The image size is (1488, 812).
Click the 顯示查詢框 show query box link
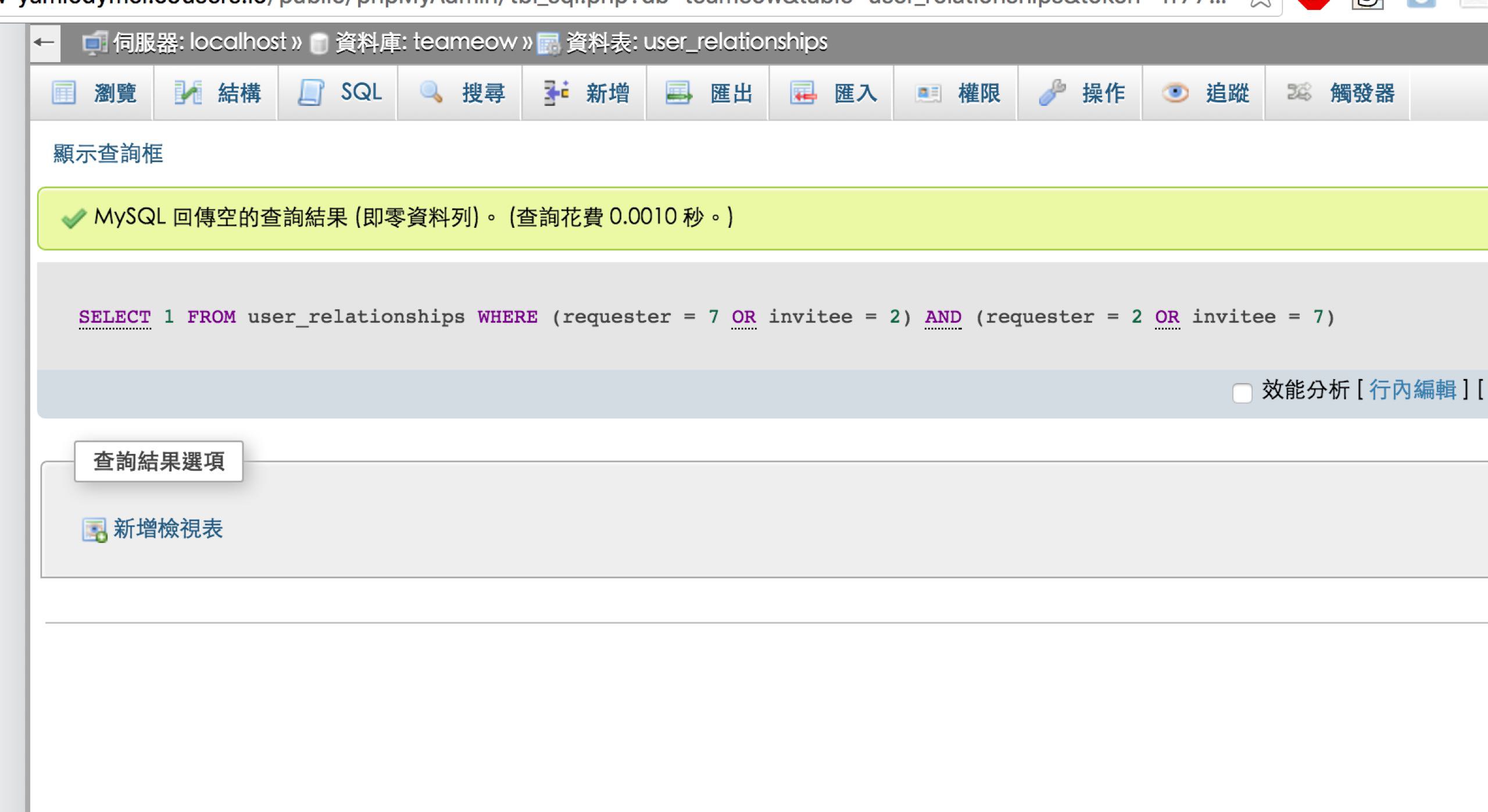tap(108, 154)
